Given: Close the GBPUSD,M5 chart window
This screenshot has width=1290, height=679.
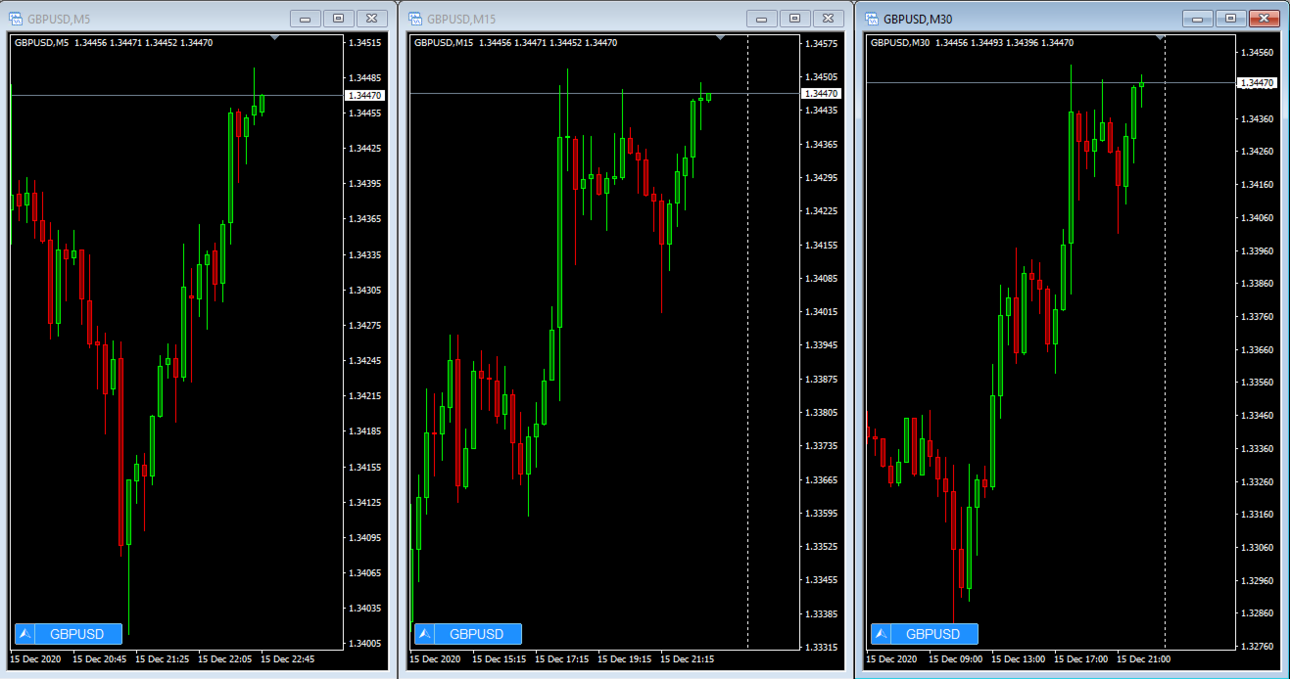Looking at the screenshot, I should [372, 19].
